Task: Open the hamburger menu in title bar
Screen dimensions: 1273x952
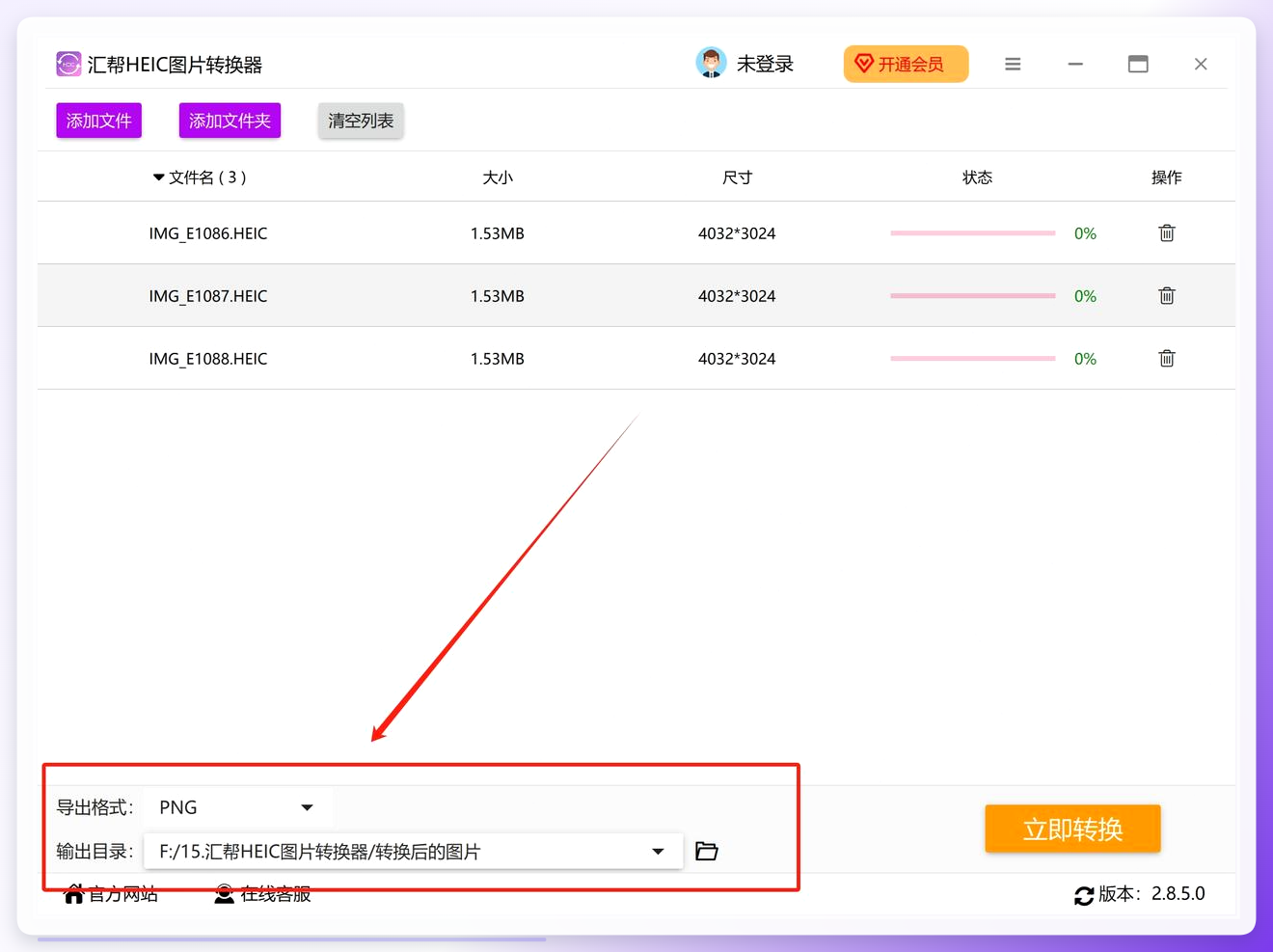Action: [x=1013, y=65]
